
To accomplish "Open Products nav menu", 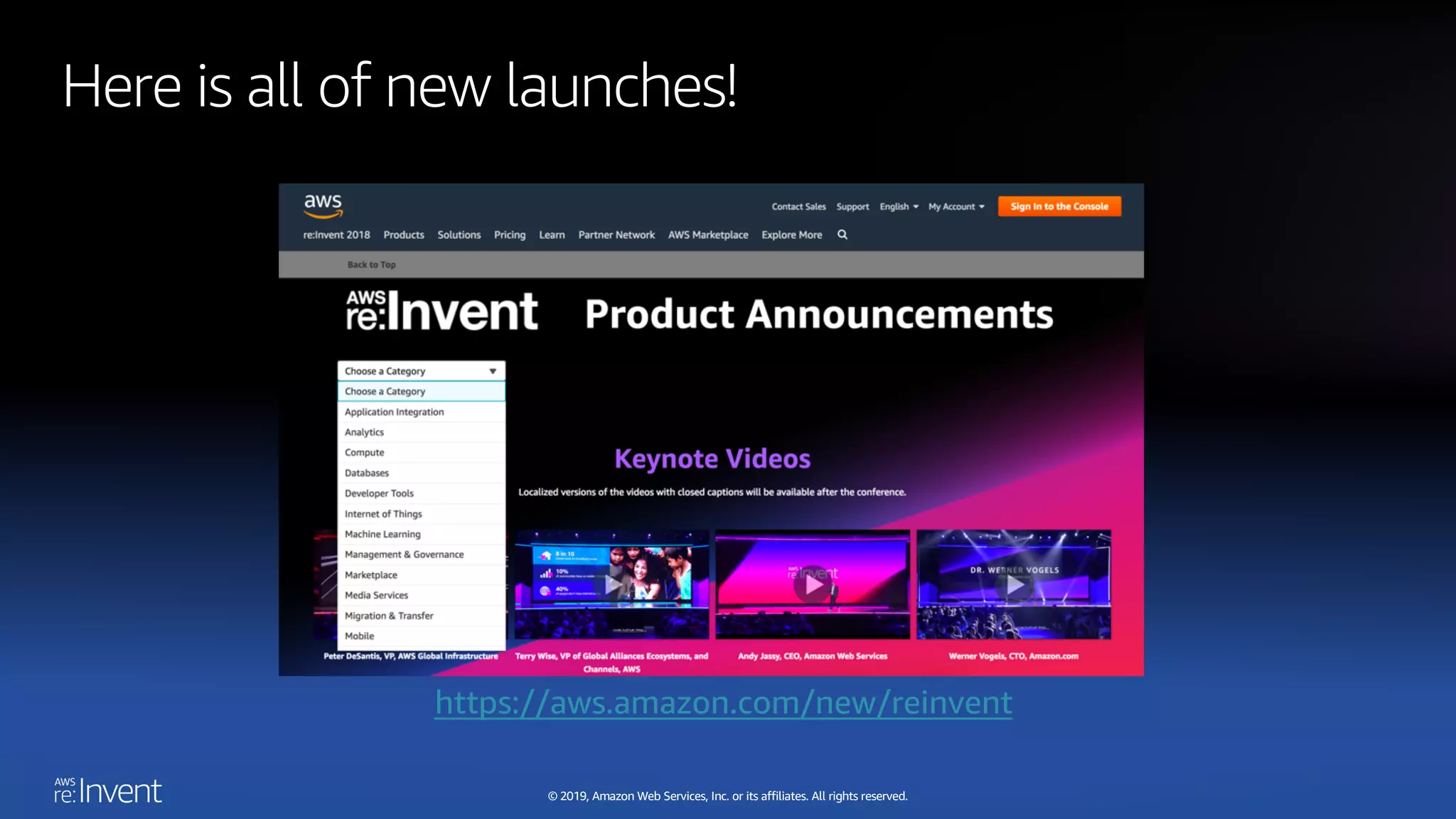I will pos(404,235).
